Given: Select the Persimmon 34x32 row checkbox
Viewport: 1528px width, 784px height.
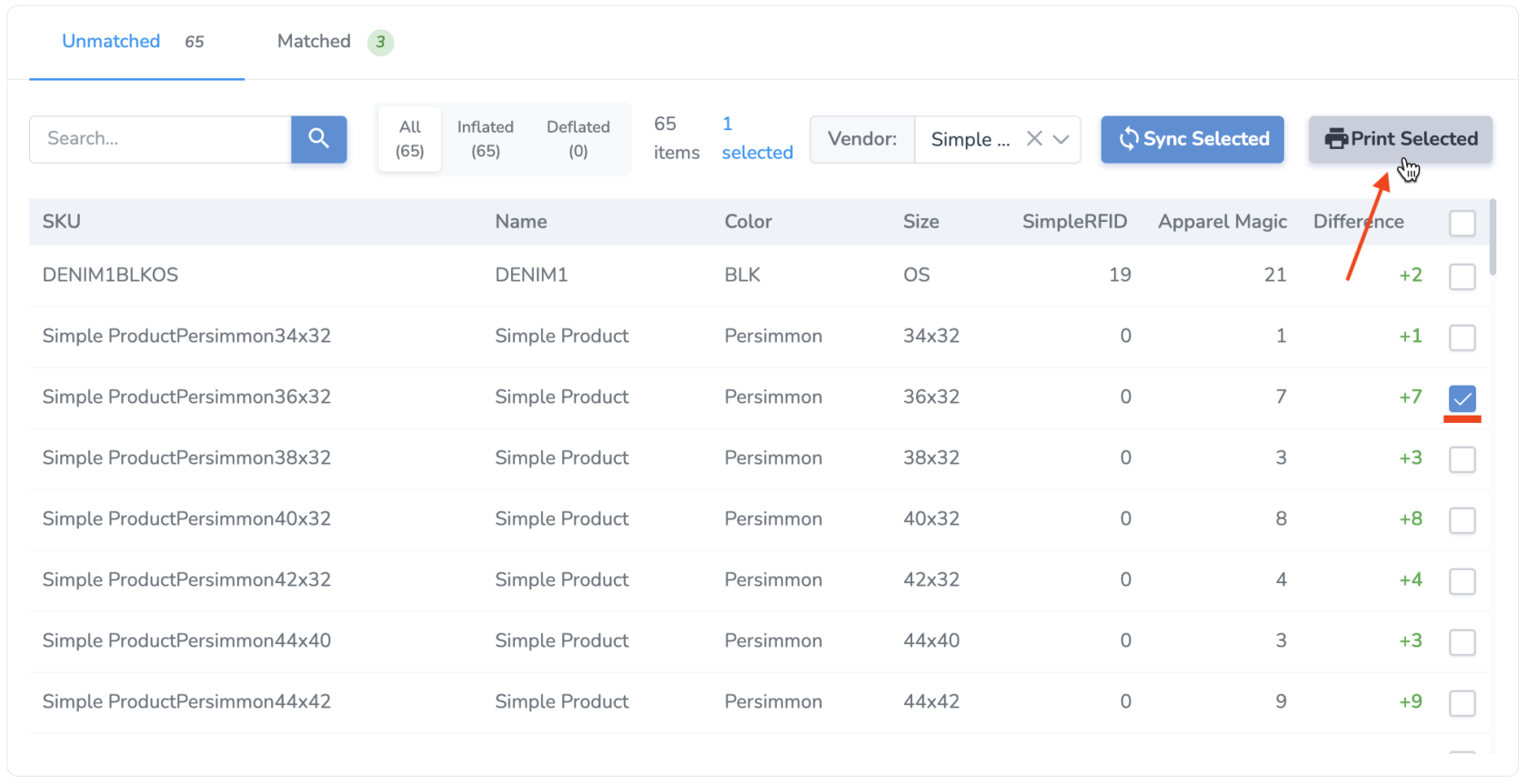Looking at the screenshot, I should 1462,337.
